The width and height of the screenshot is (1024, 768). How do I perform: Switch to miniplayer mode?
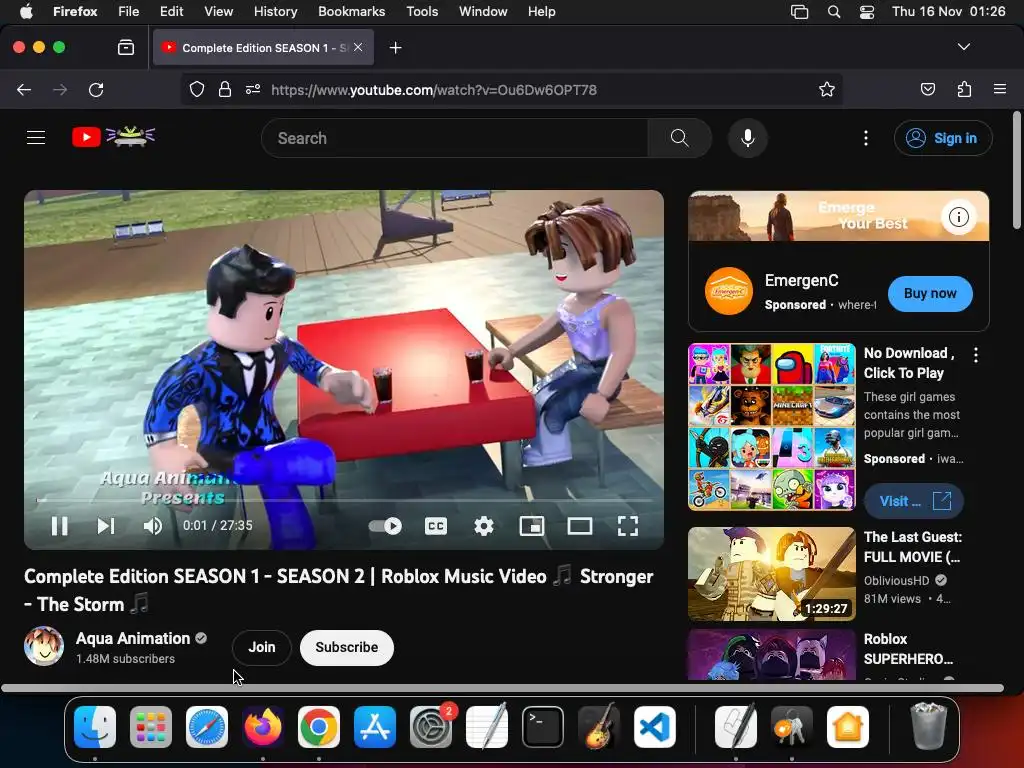pyautogui.click(x=532, y=526)
